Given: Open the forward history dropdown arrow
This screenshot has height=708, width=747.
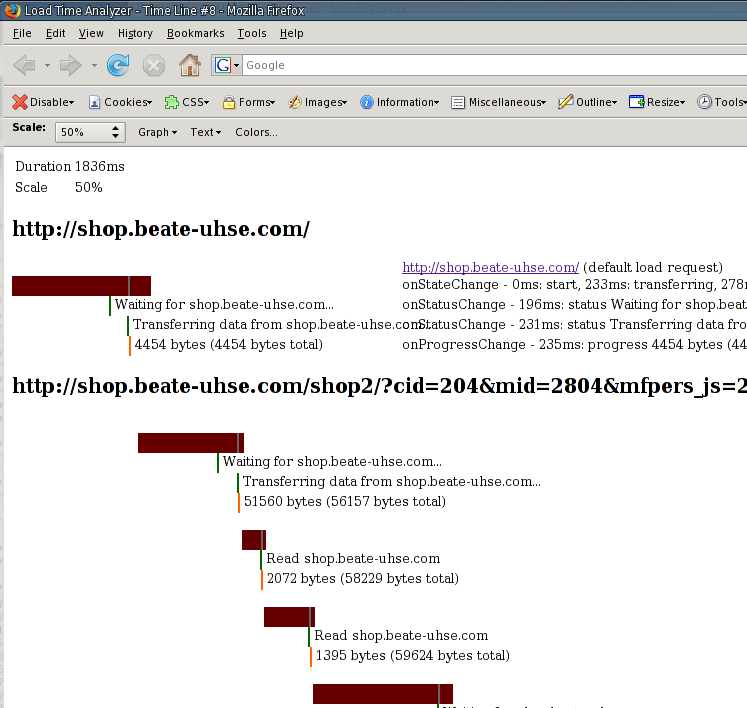Looking at the screenshot, I should pyautogui.click(x=94, y=65).
